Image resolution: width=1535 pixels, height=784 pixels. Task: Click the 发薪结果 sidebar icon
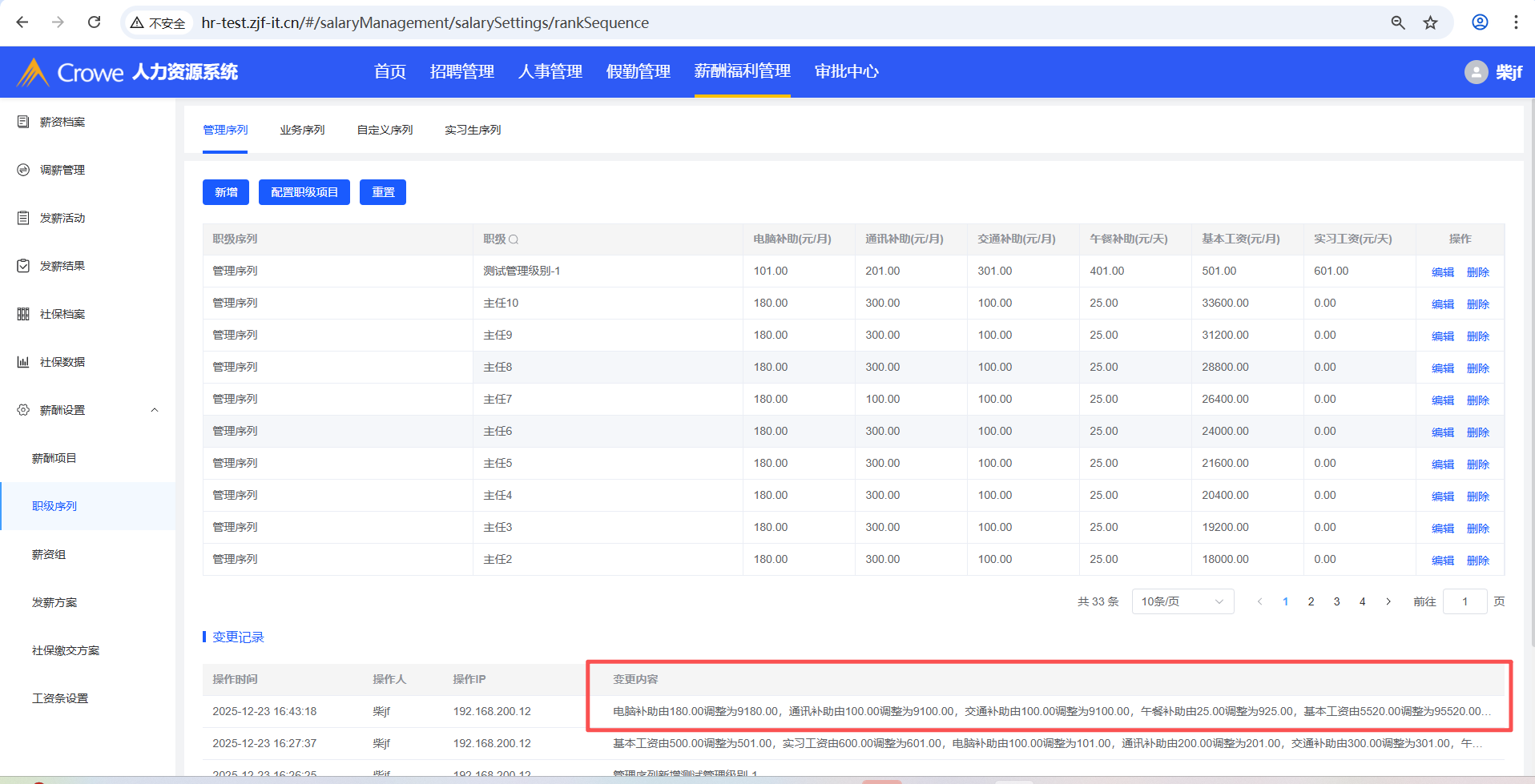23,266
